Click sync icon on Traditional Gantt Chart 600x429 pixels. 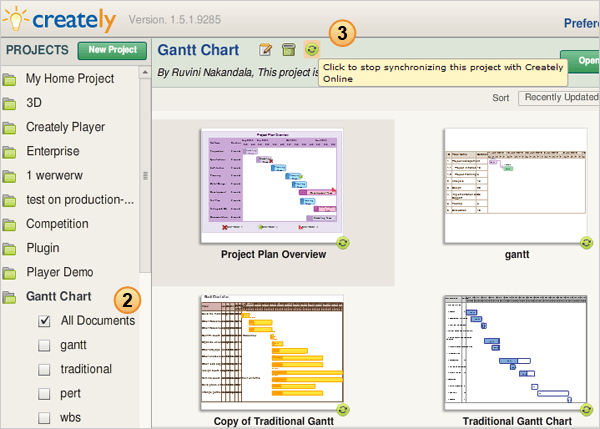pyautogui.click(x=586, y=410)
